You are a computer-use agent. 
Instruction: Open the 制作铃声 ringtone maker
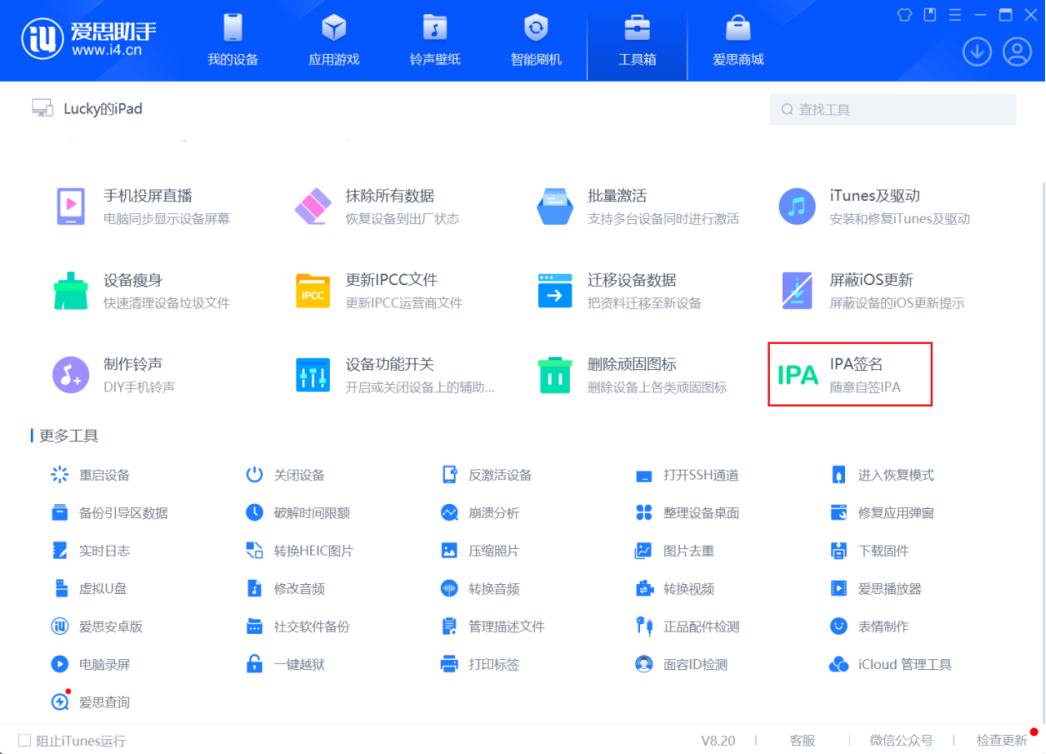(x=113, y=375)
